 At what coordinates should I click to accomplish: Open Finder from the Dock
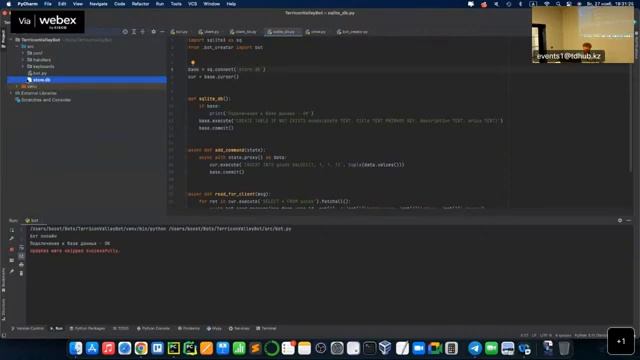click(76, 348)
